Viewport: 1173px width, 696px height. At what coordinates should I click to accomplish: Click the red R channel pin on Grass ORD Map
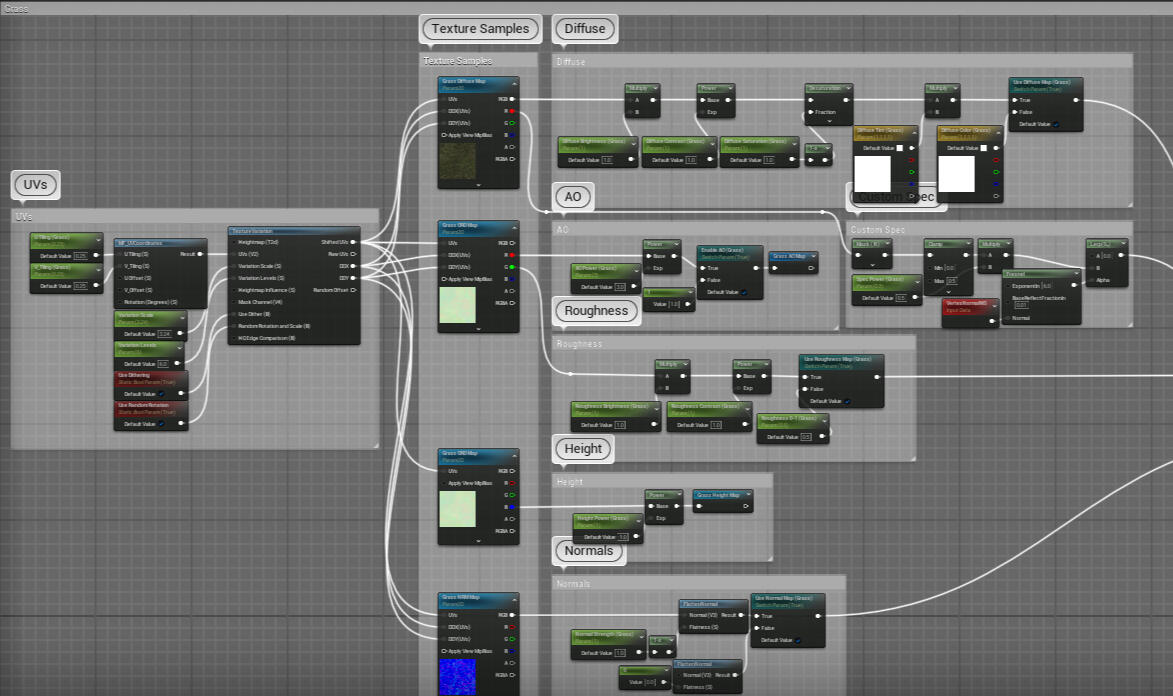click(x=512, y=255)
